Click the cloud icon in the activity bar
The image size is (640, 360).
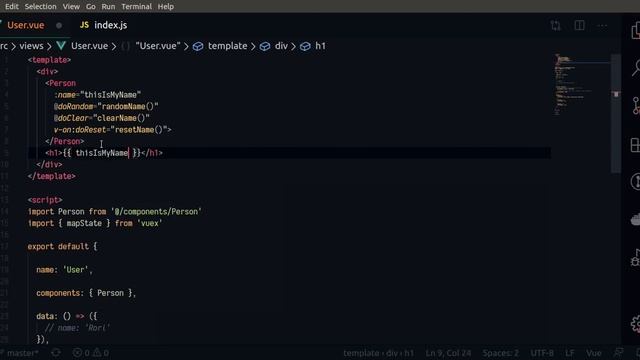pyautogui.click(x=636, y=220)
